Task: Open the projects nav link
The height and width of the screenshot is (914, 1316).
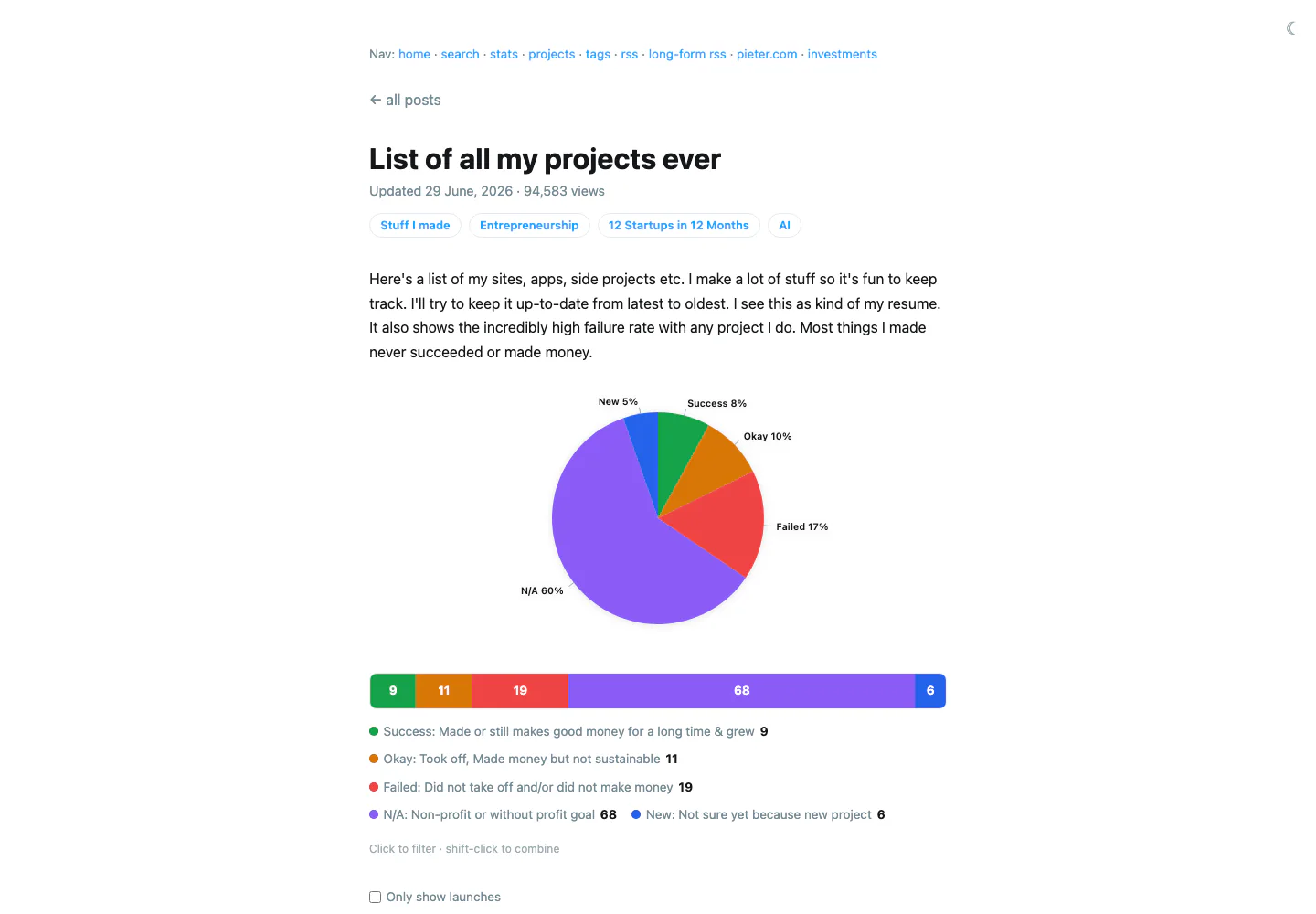Action: [x=552, y=54]
